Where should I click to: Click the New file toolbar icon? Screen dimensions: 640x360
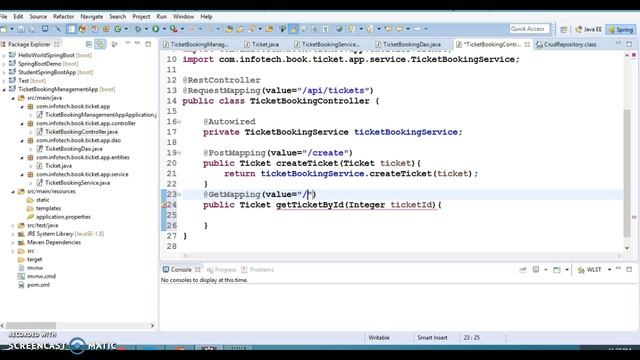(x=4, y=29)
